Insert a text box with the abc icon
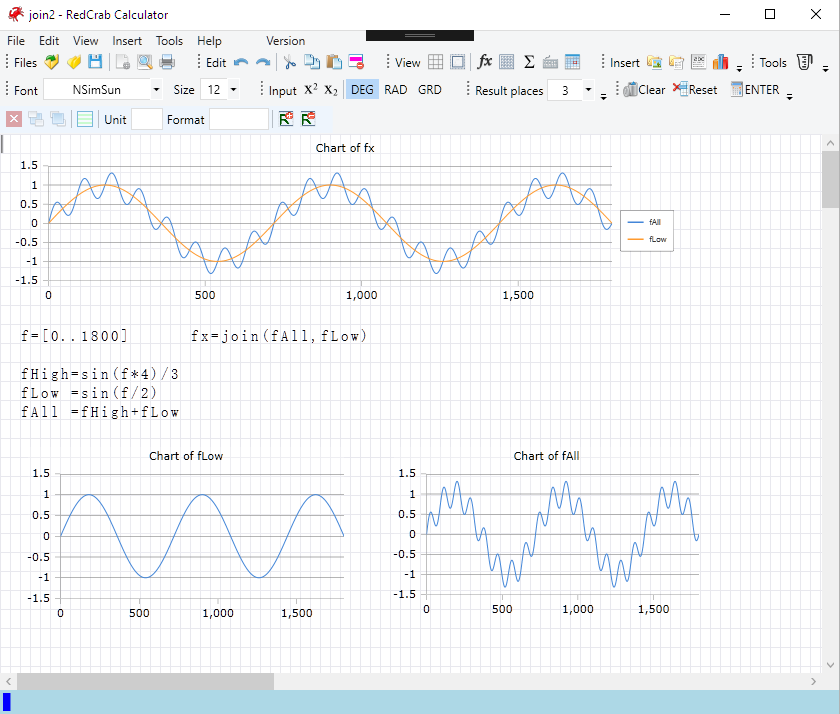 coord(699,62)
